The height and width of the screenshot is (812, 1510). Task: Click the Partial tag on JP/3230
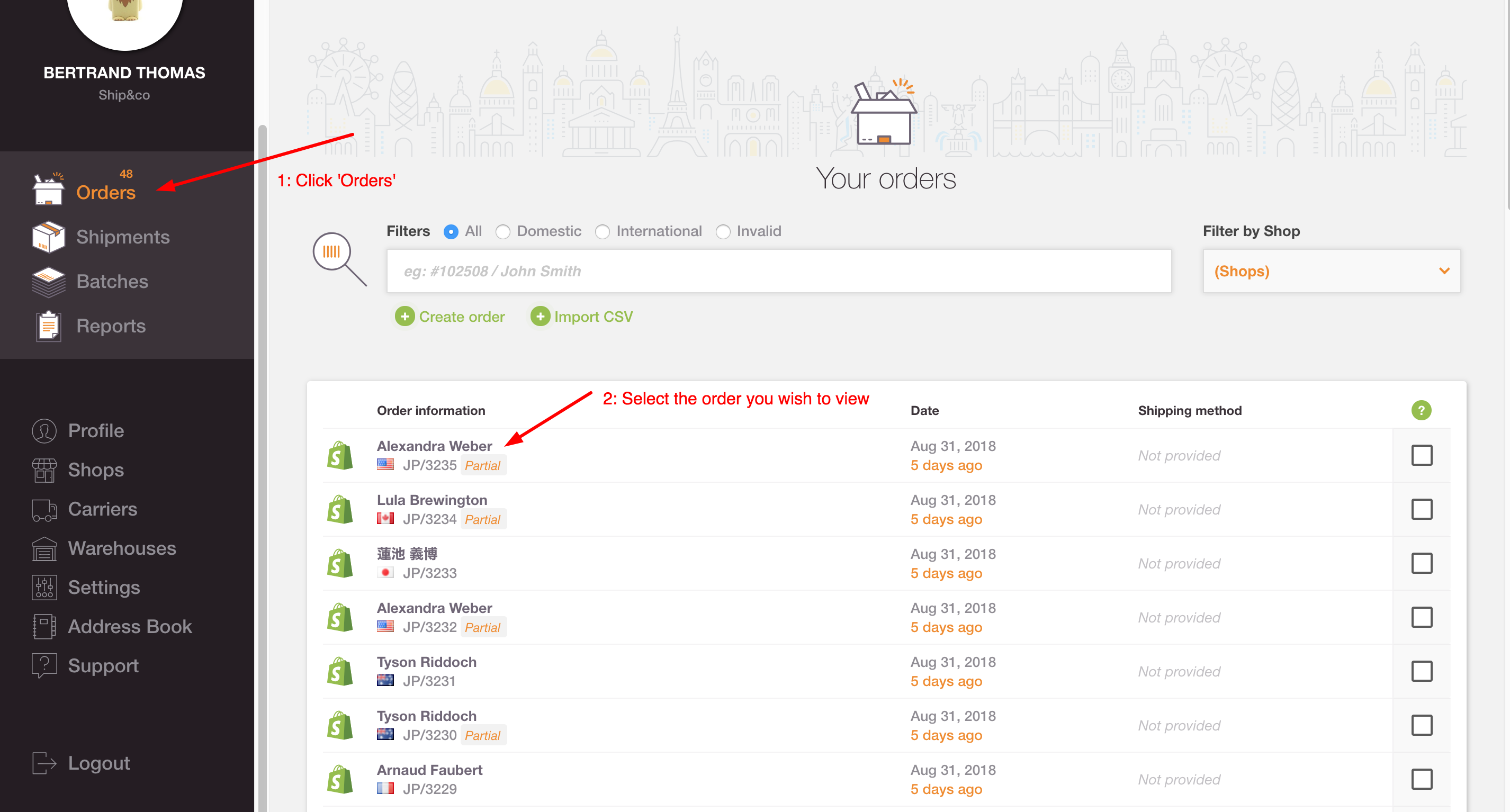tap(482, 735)
